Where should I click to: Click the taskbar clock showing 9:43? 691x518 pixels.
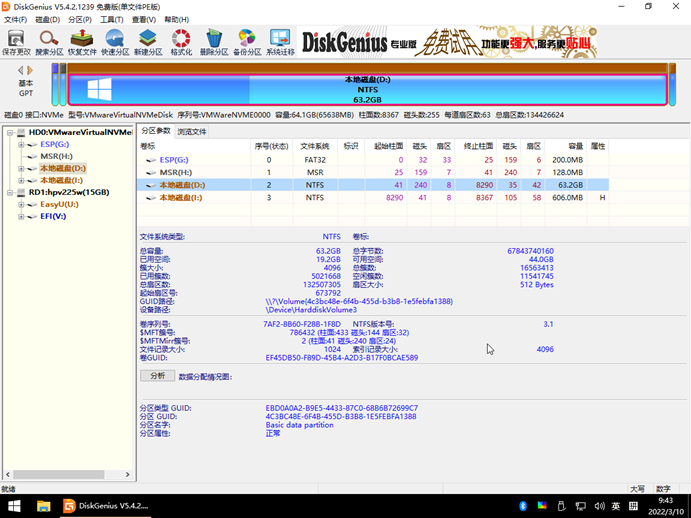(x=665, y=506)
